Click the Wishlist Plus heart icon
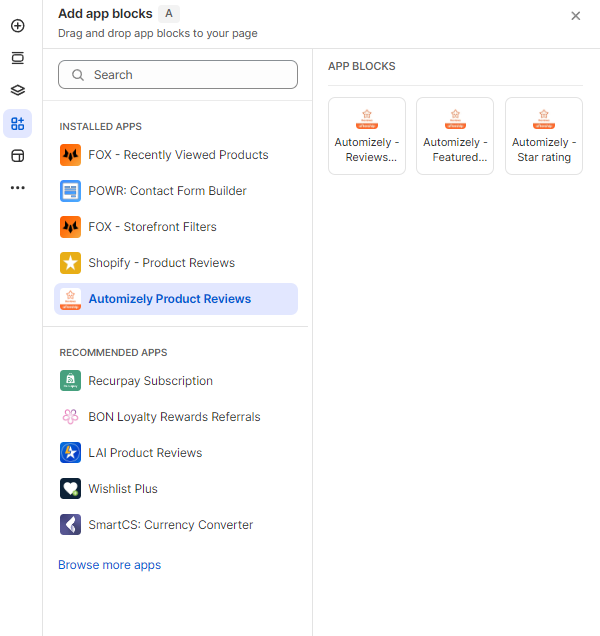The image size is (600, 636). pyautogui.click(x=70, y=488)
